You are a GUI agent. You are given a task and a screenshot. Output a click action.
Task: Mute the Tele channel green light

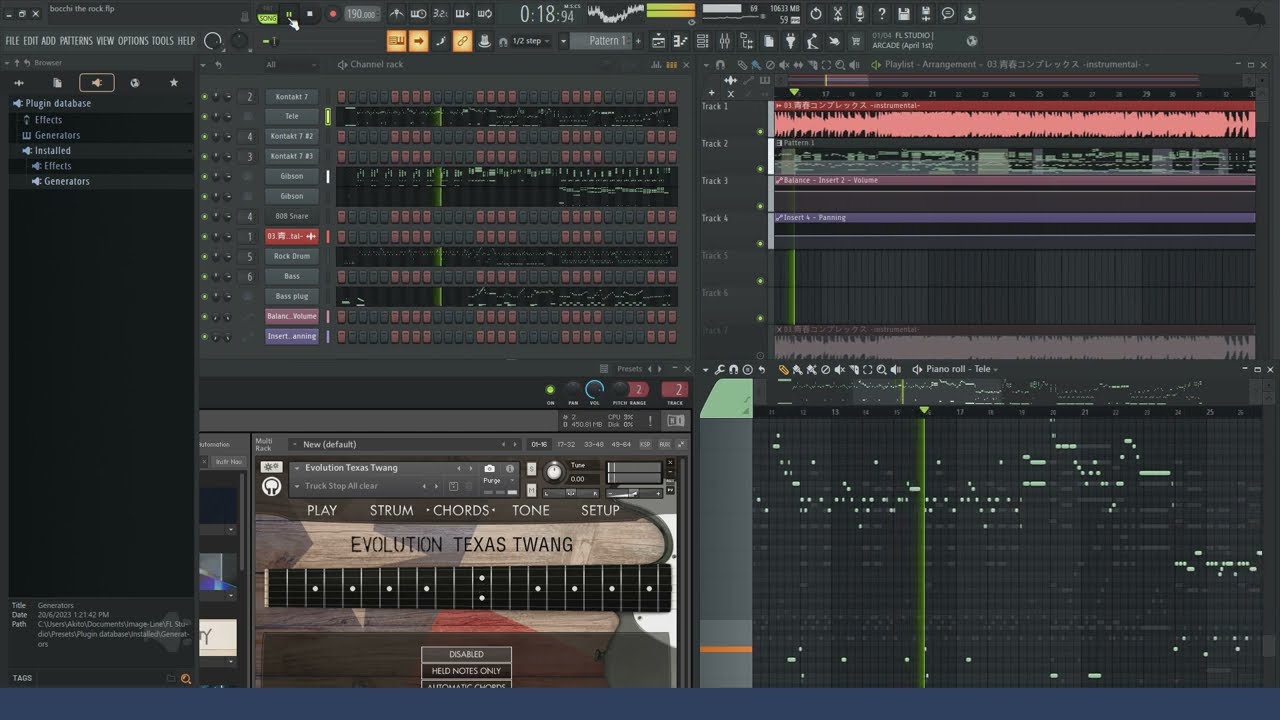[205, 117]
